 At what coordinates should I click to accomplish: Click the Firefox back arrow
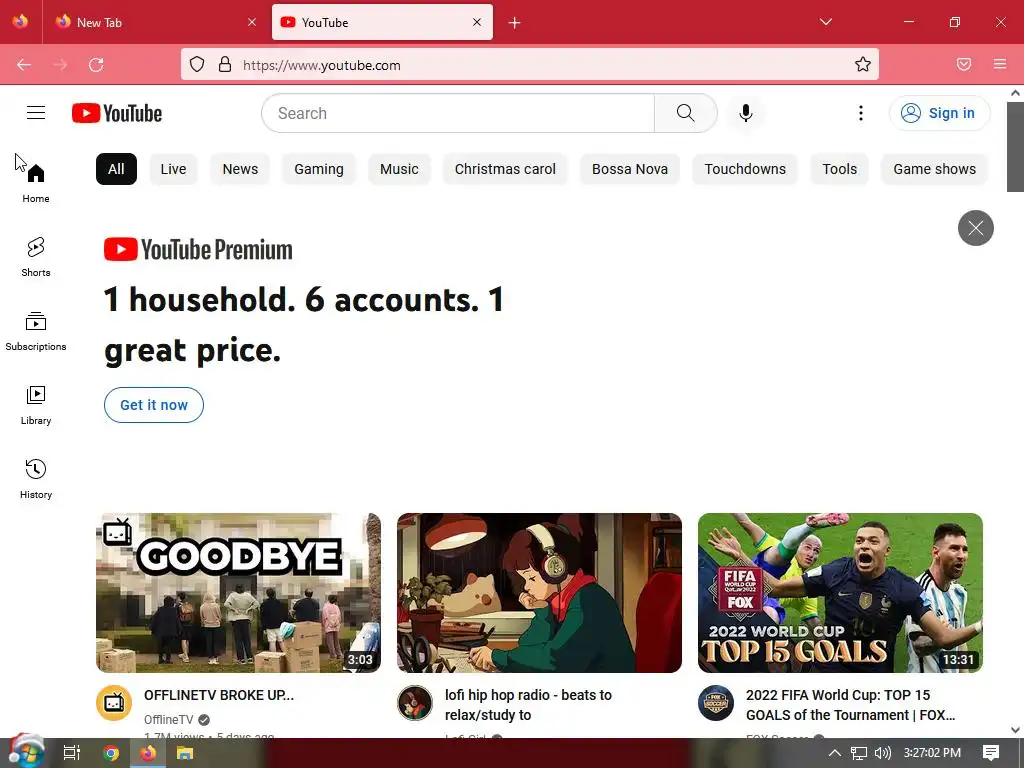(24, 65)
